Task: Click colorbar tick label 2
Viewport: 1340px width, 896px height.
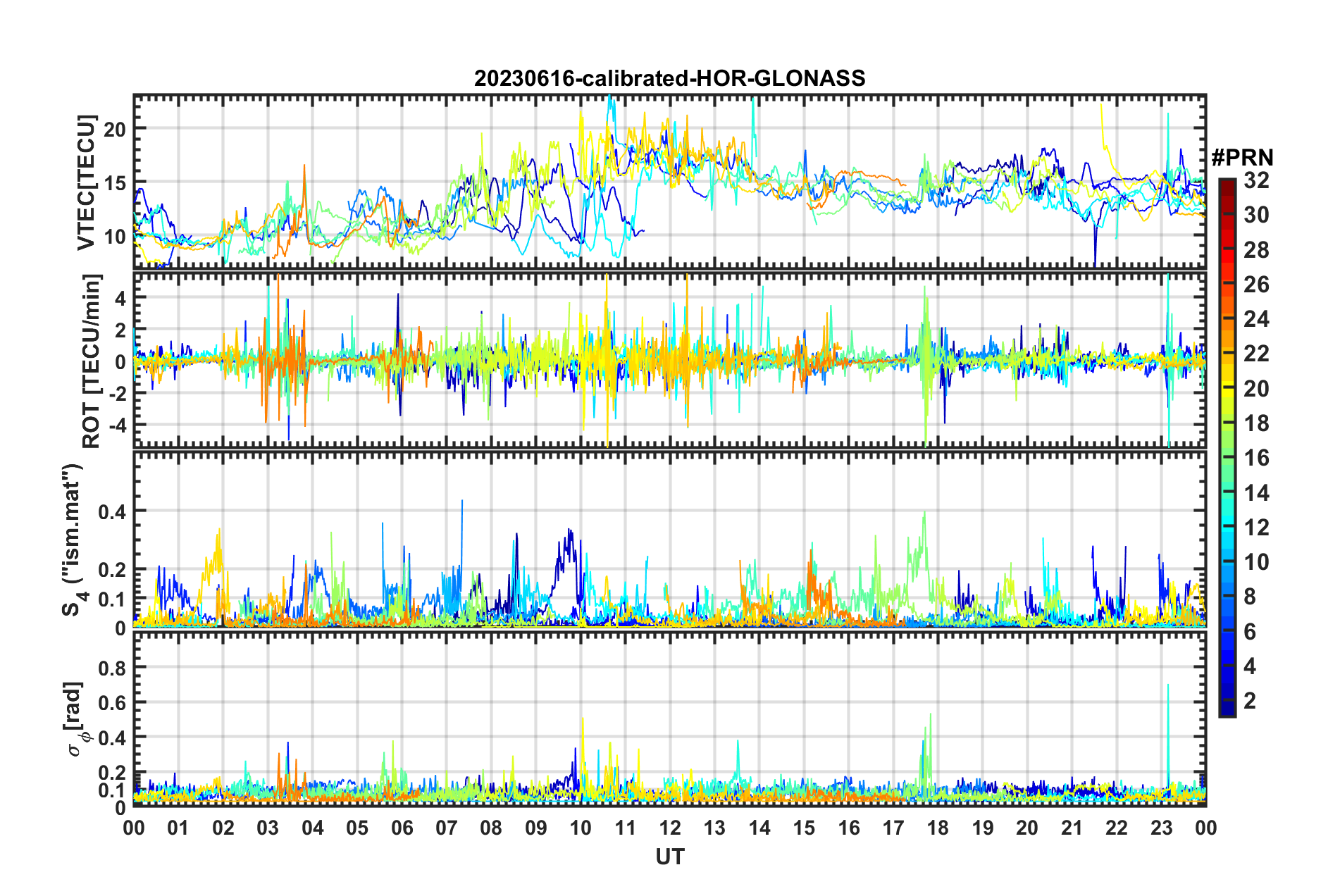Action: tap(1250, 701)
